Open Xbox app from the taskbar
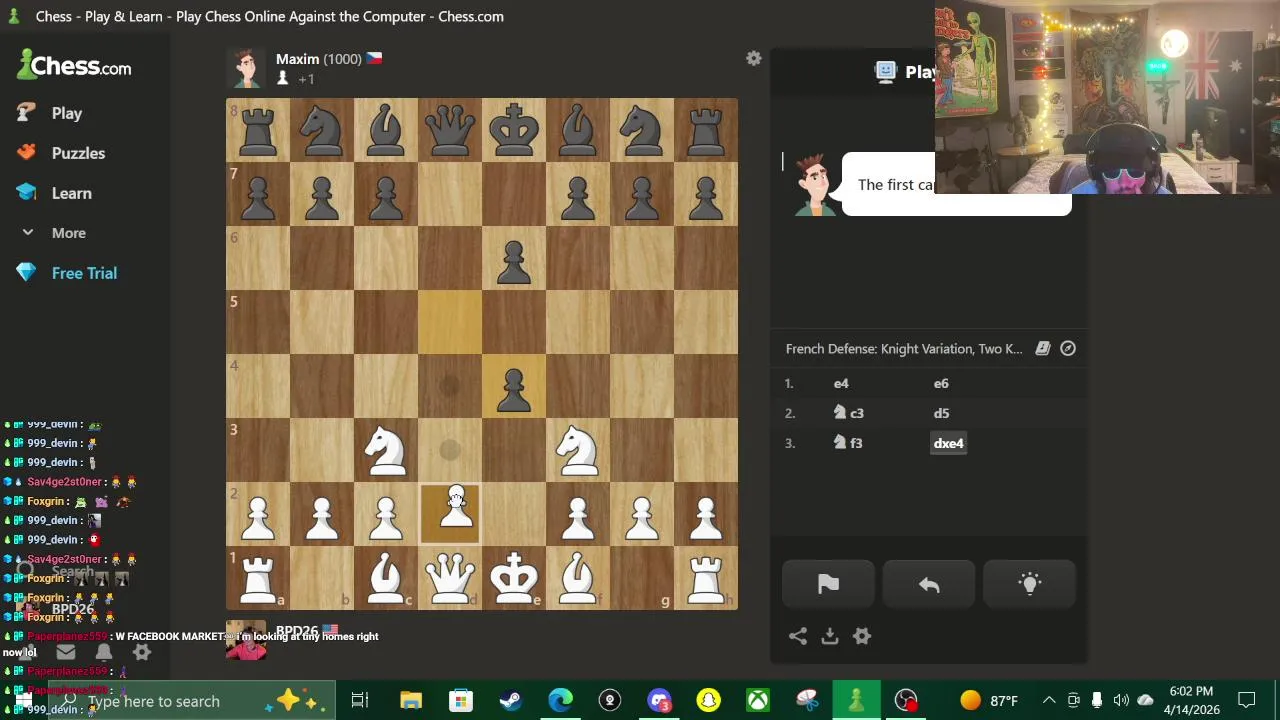Screen dimensions: 1280x720 click(758, 701)
